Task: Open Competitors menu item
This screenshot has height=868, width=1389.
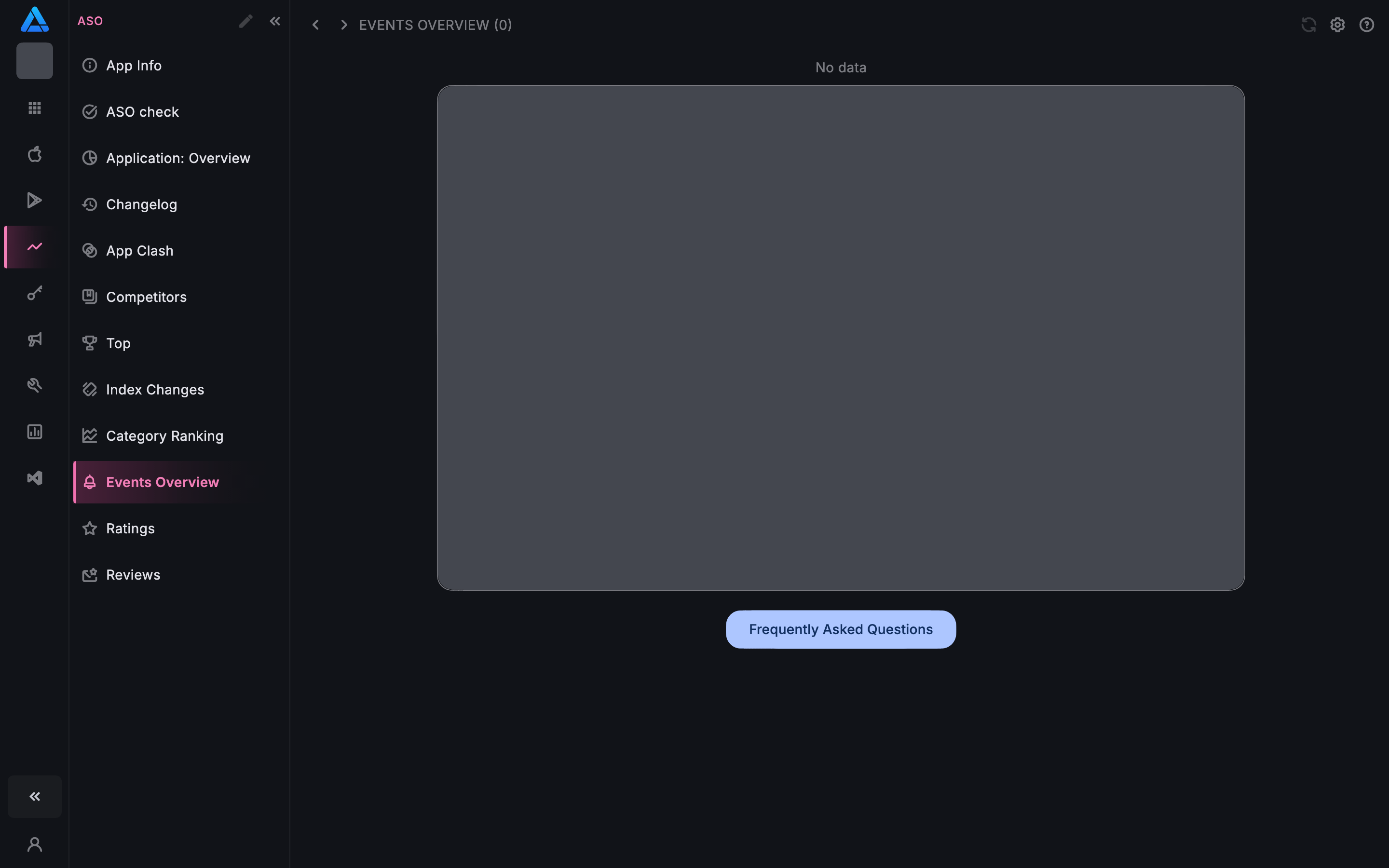Action: point(179,297)
